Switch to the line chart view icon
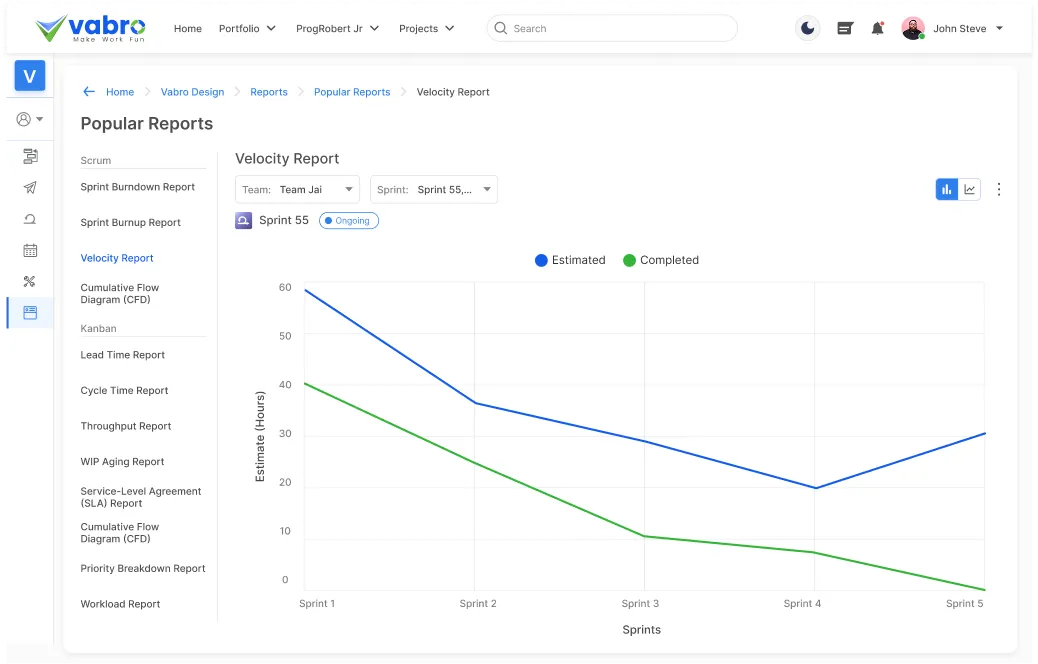This screenshot has width=1038, height=664. [x=971, y=189]
